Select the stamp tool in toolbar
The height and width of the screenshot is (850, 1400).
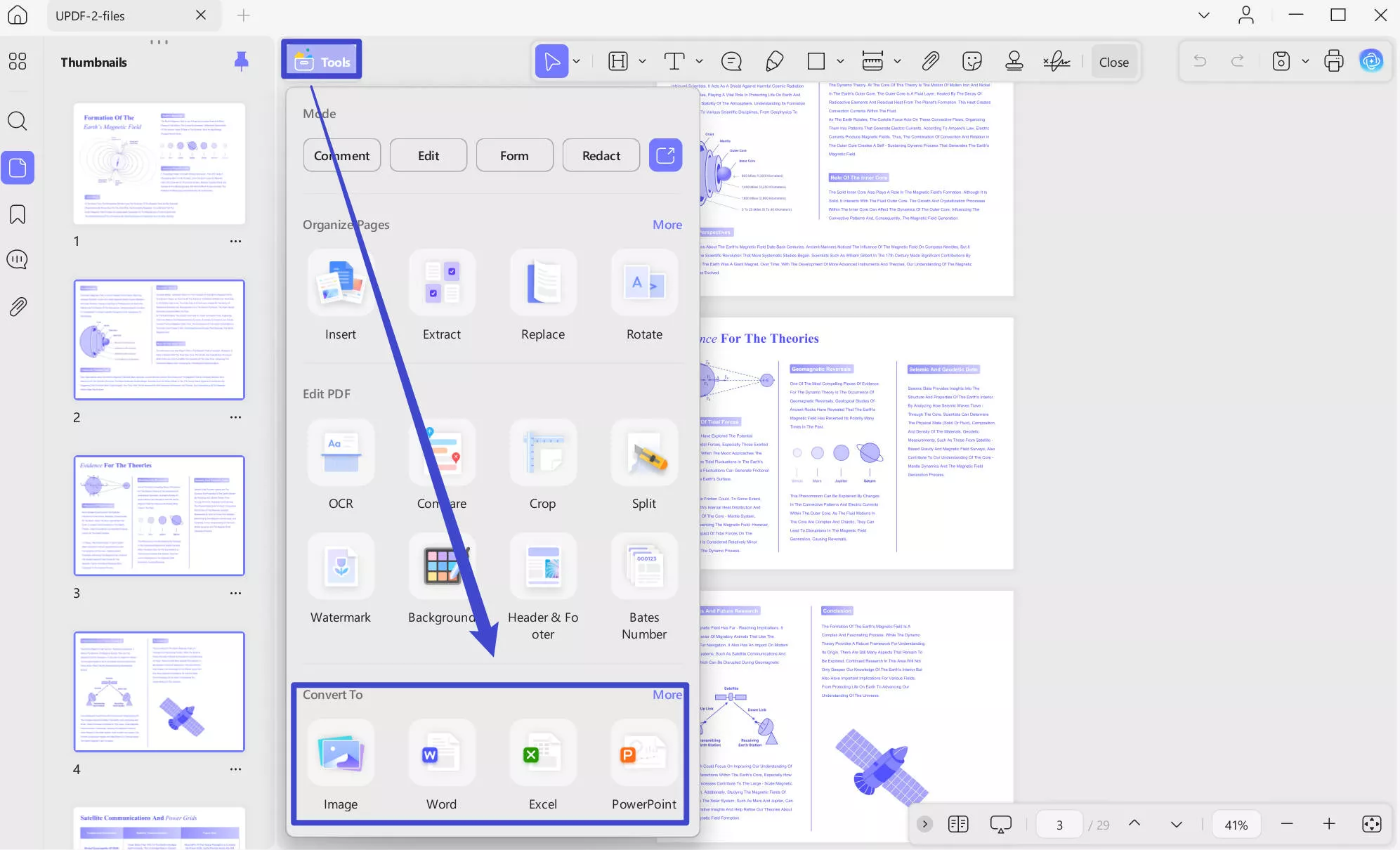1013,62
